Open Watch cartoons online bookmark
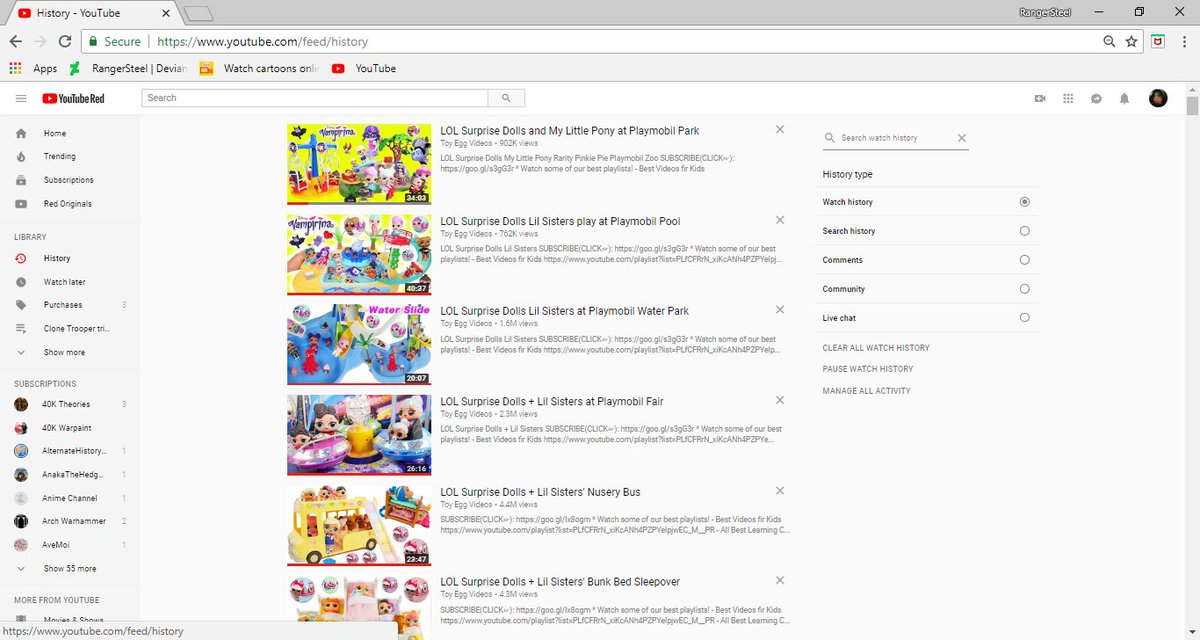1200x640 pixels. tap(260, 69)
